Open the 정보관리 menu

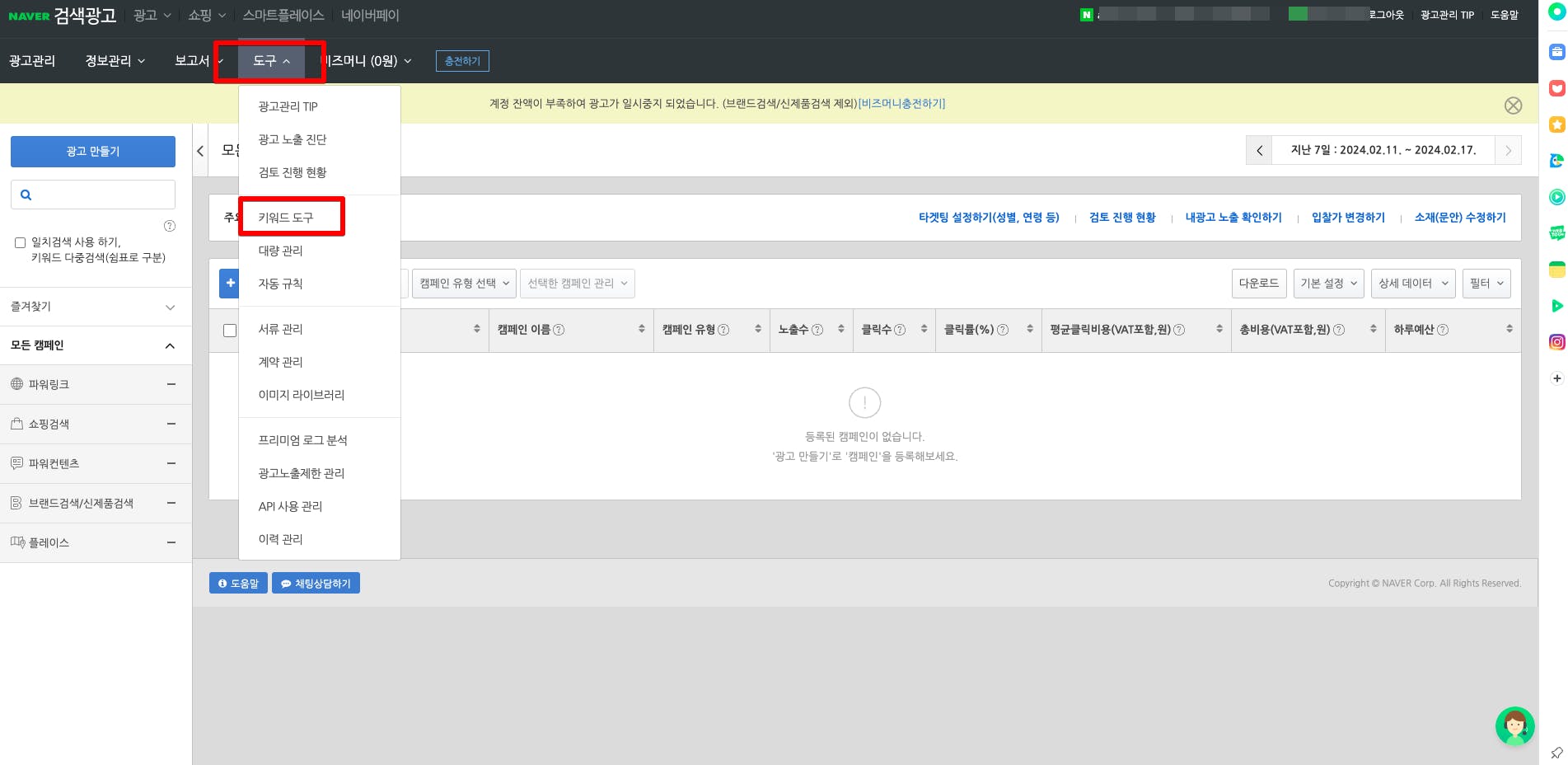115,61
